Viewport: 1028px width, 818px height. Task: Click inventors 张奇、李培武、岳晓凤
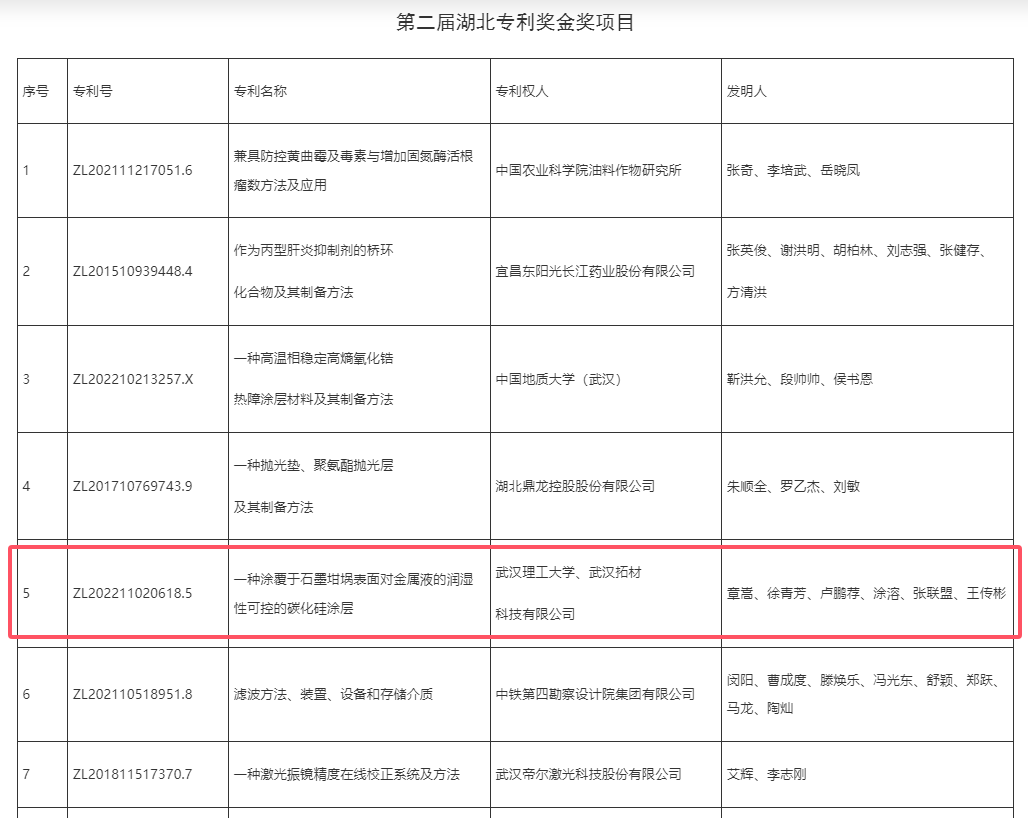point(793,170)
